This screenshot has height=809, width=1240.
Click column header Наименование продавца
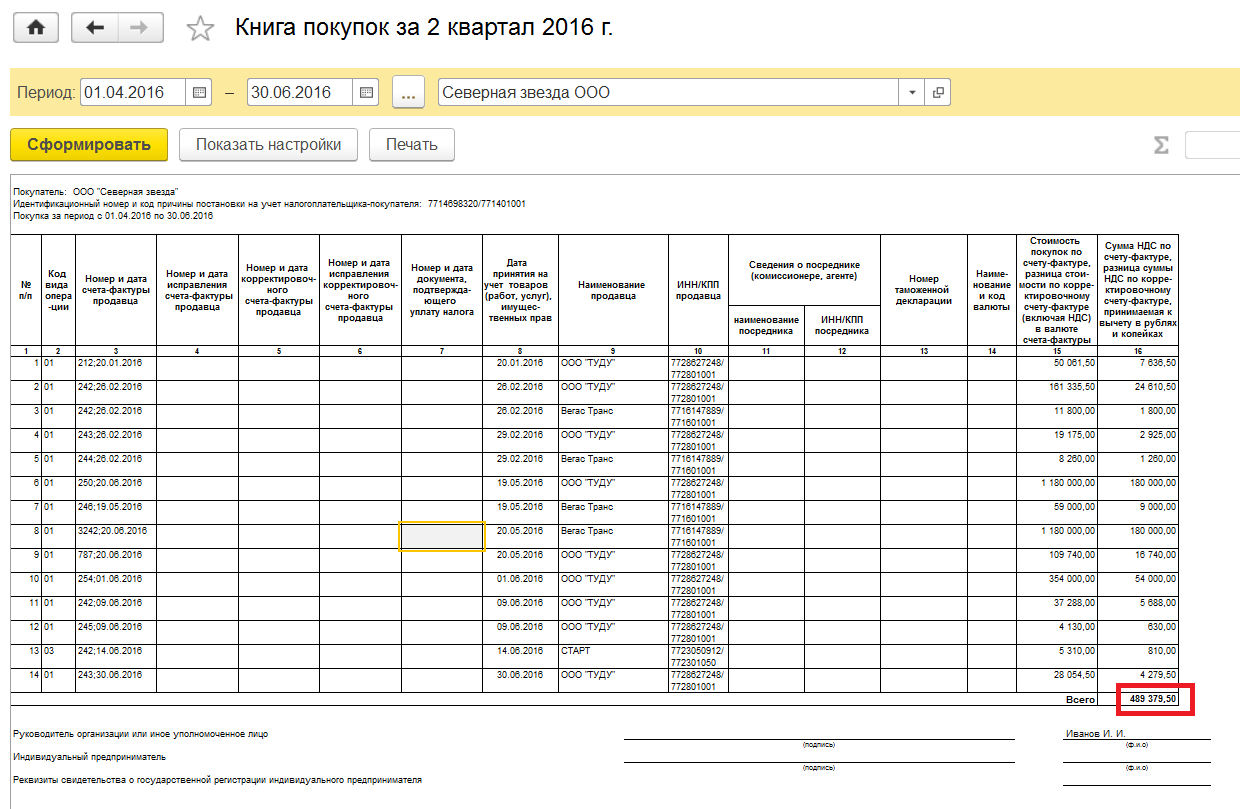click(x=613, y=291)
